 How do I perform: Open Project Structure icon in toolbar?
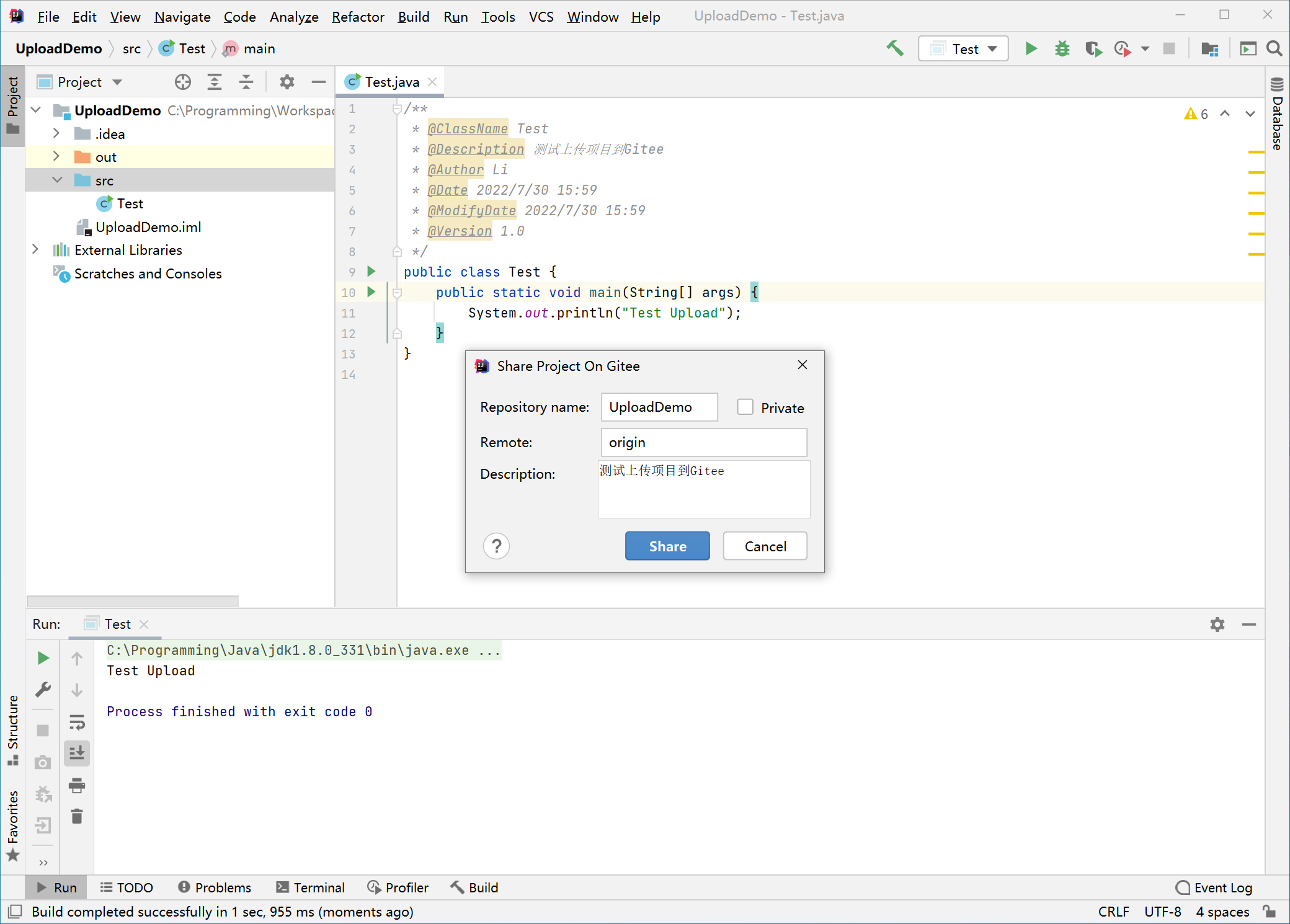coord(1210,48)
